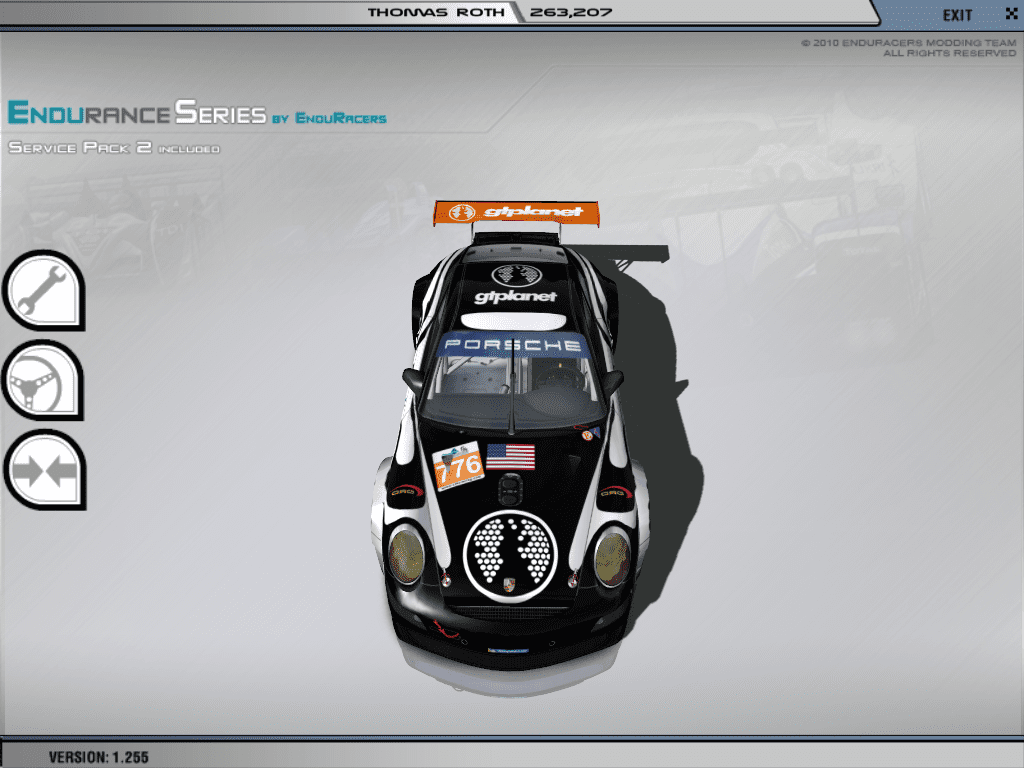Select the steering wheel controls icon

click(x=44, y=380)
